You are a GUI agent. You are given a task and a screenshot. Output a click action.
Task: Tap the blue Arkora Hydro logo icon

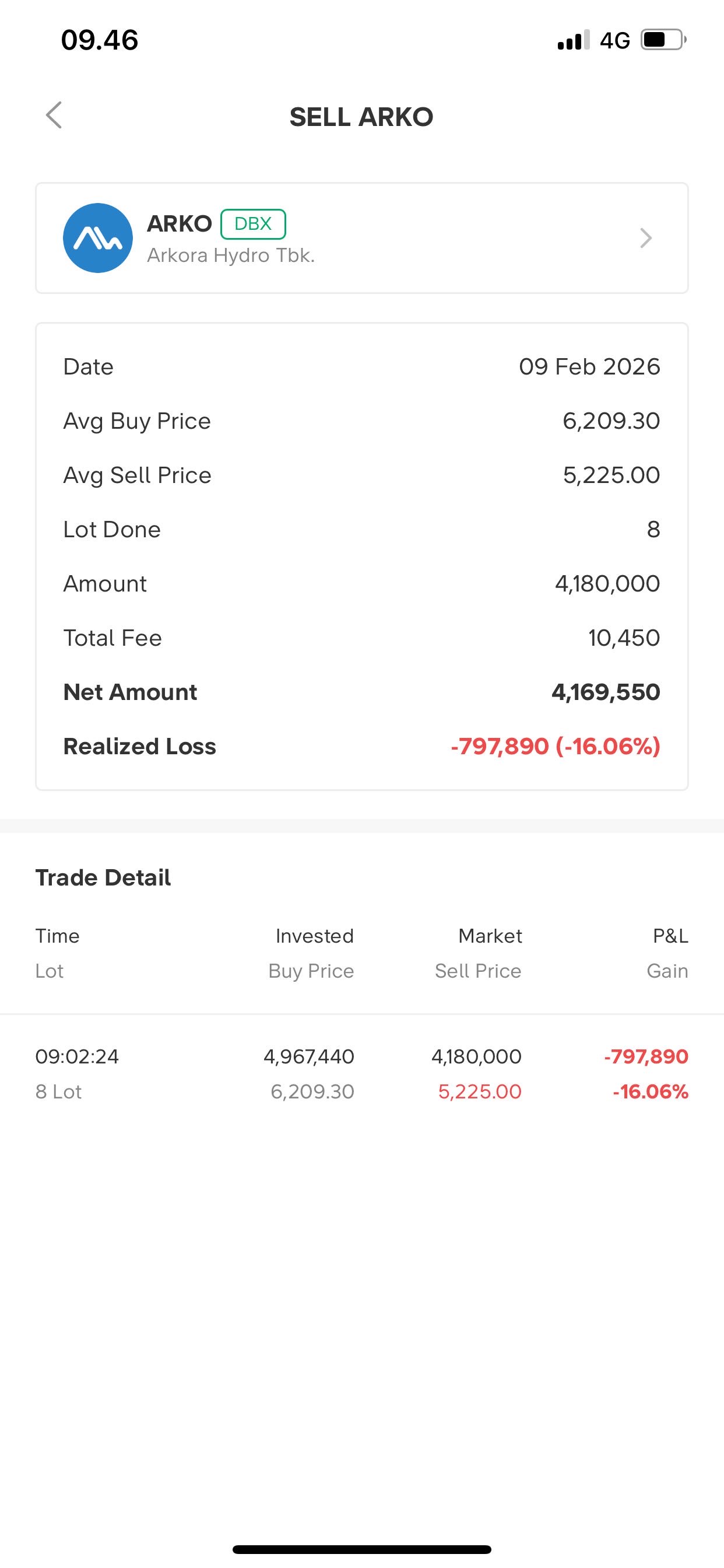point(98,238)
